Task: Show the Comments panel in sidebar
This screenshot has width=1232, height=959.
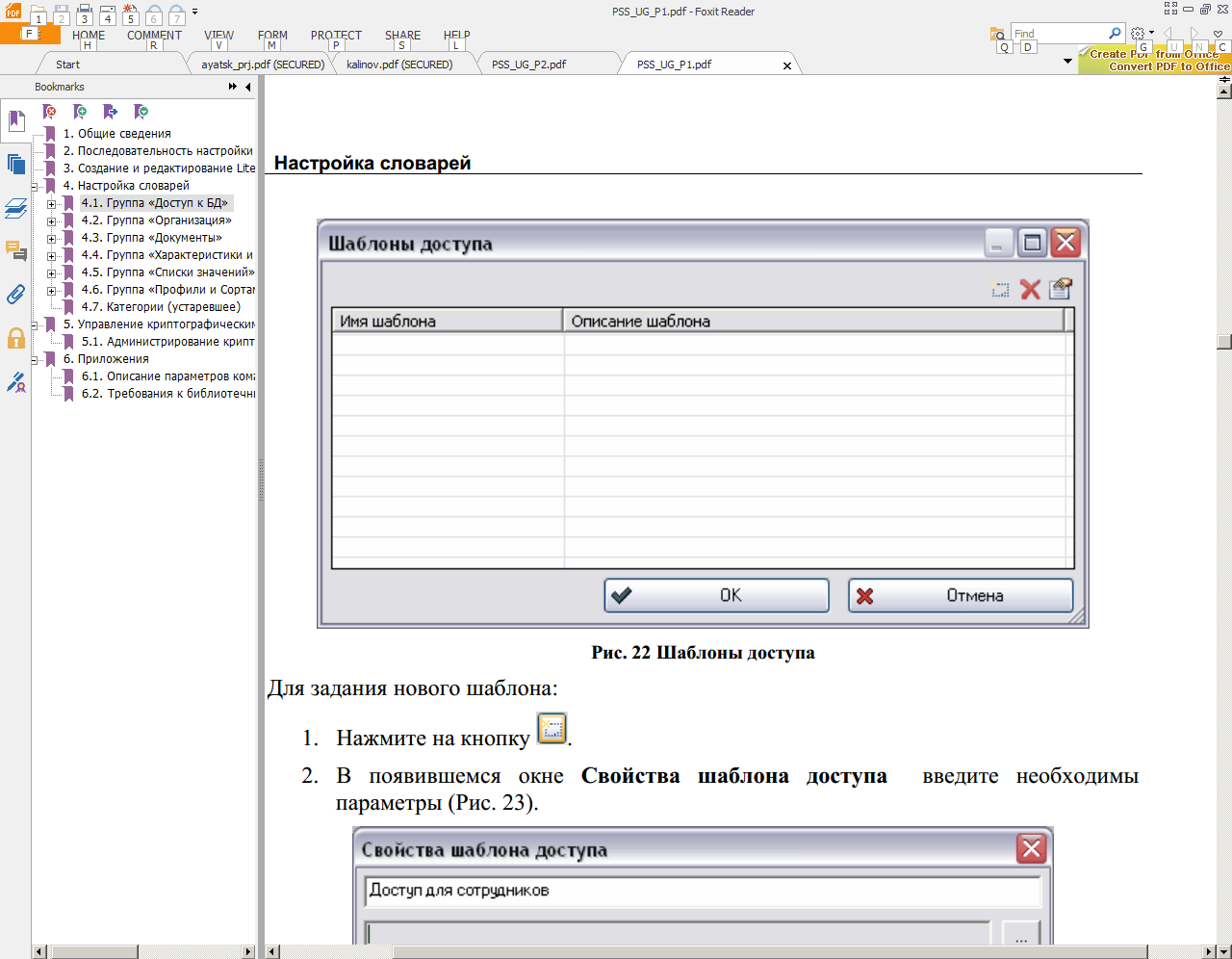Action: [x=15, y=251]
